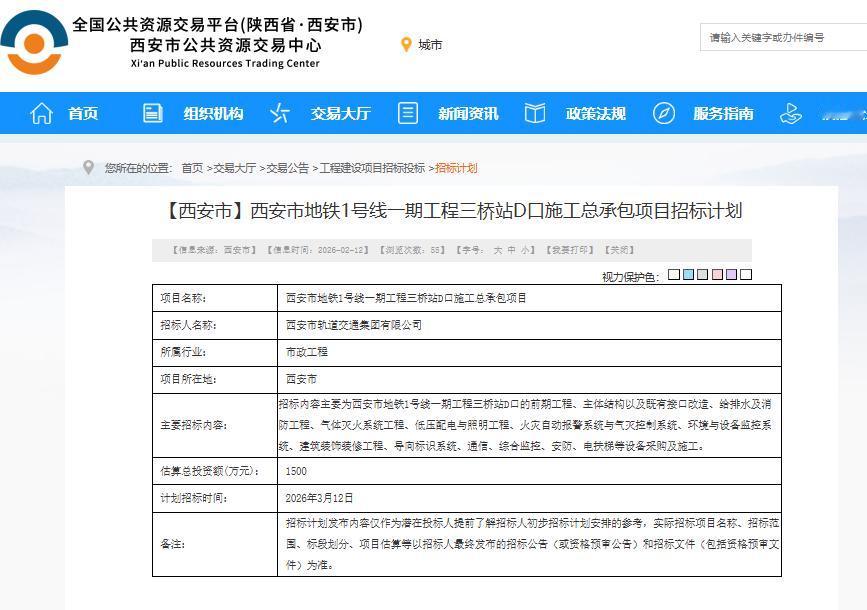The width and height of the screenshot is (867, 610).
Task: Open the 新闻资讯 menu item
Action: pyautogui.click(x=468, y=113)
